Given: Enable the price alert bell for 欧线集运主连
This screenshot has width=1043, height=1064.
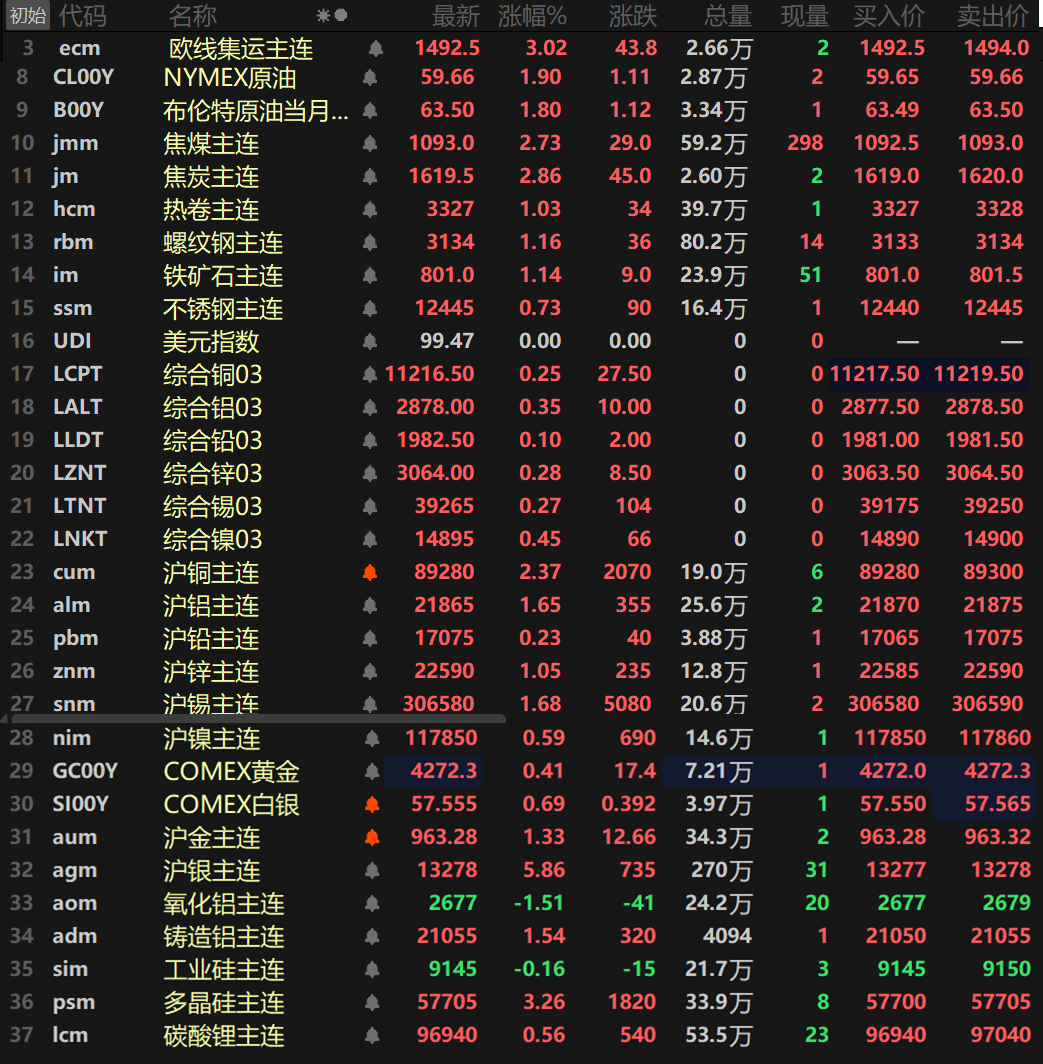Looking at the screenshot, I should 376,48.
